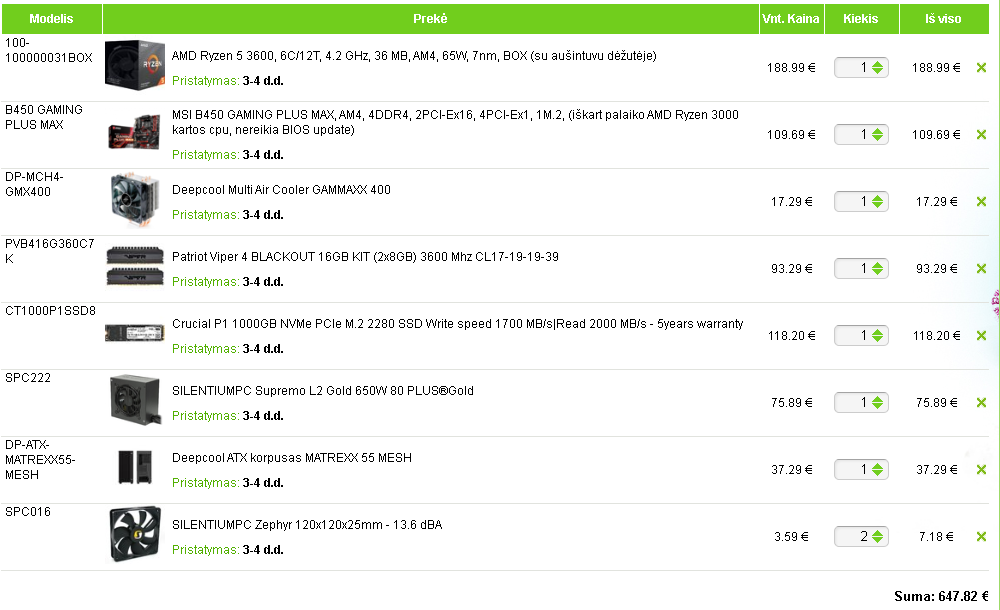Image resolution: width=1000 pixels, height=610 pixels.
Task: Open SILENTIUMPC Zephyr 120x120x25mm product link
Action: (x=307, y=524)
